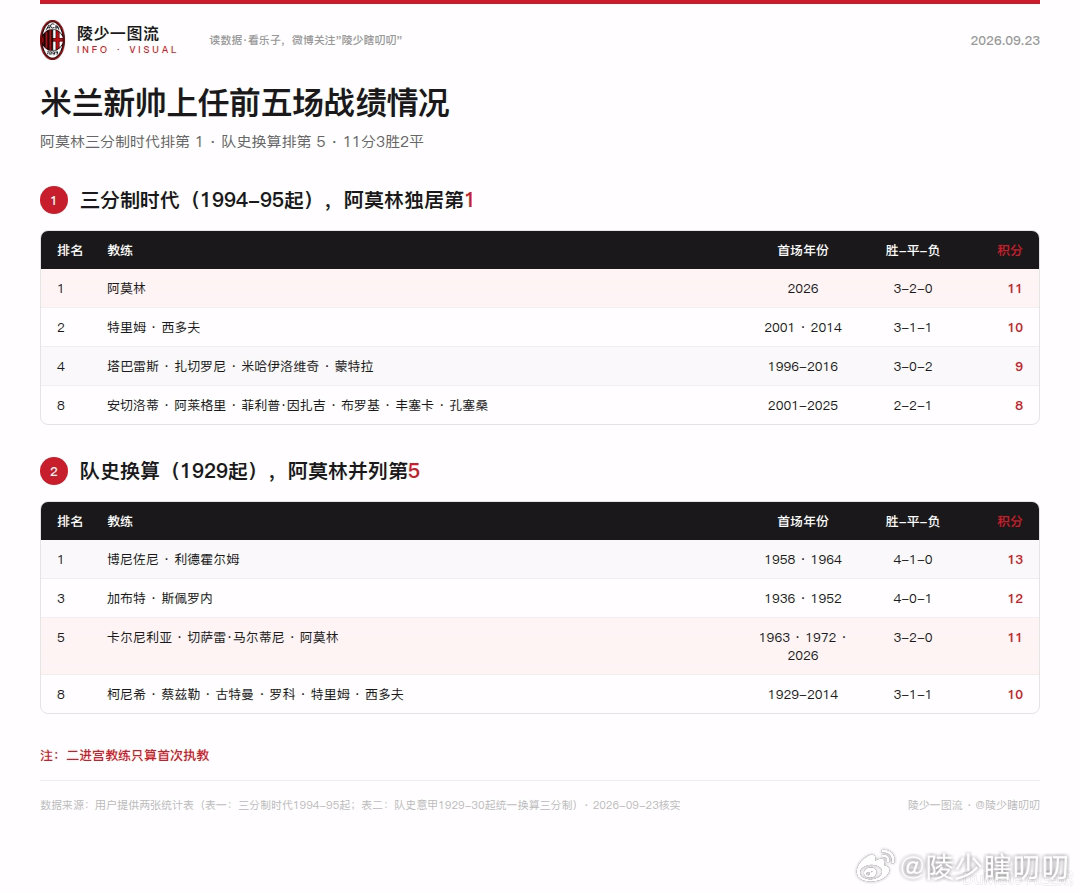The image size is (1080, 893).
Task: Click 排名 header in the first table
Action: click(x=70, y=251)
